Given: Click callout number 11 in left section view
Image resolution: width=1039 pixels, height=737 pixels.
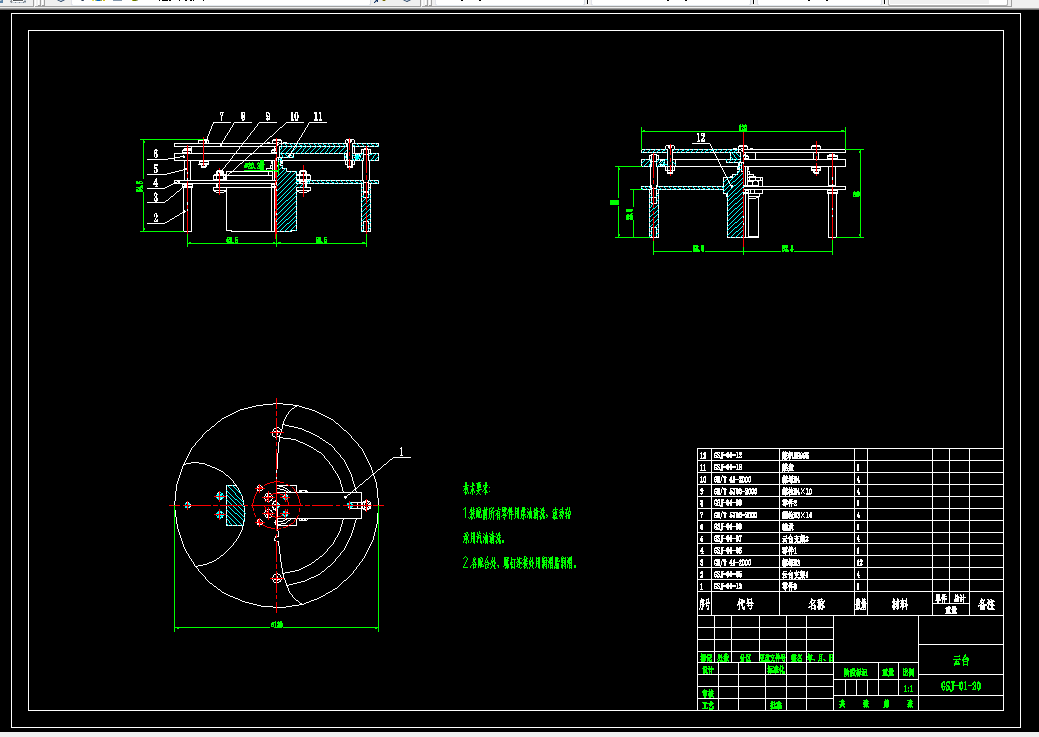Looking at the screenshot, I should point(318,116).
